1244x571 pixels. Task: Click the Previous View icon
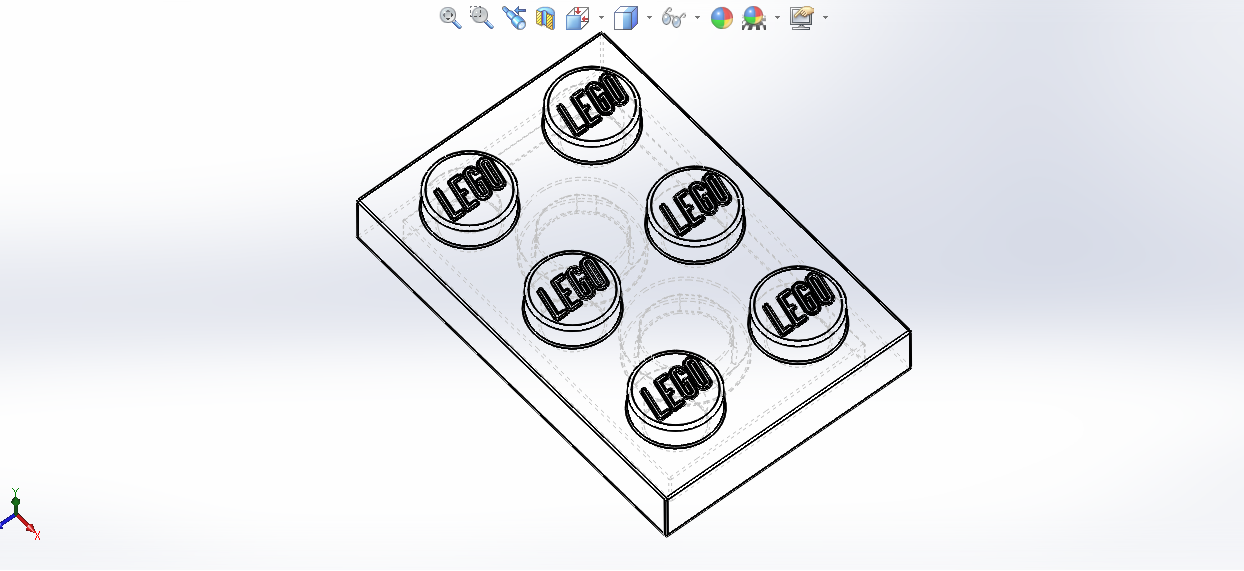pos(514,17)
